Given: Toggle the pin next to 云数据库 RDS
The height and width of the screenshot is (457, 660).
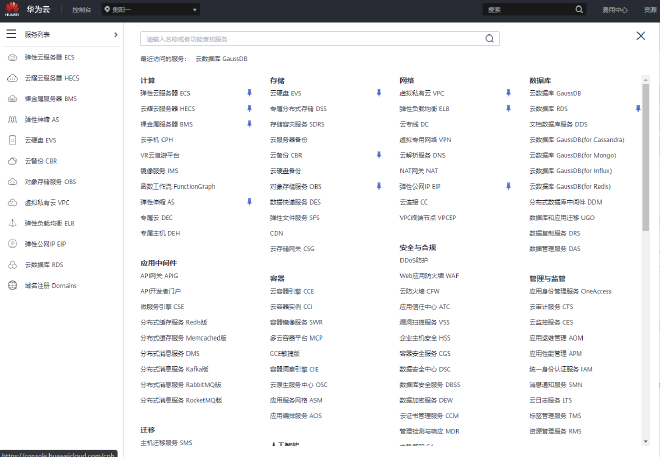Looking at the screenshot, I should (637, 108).
